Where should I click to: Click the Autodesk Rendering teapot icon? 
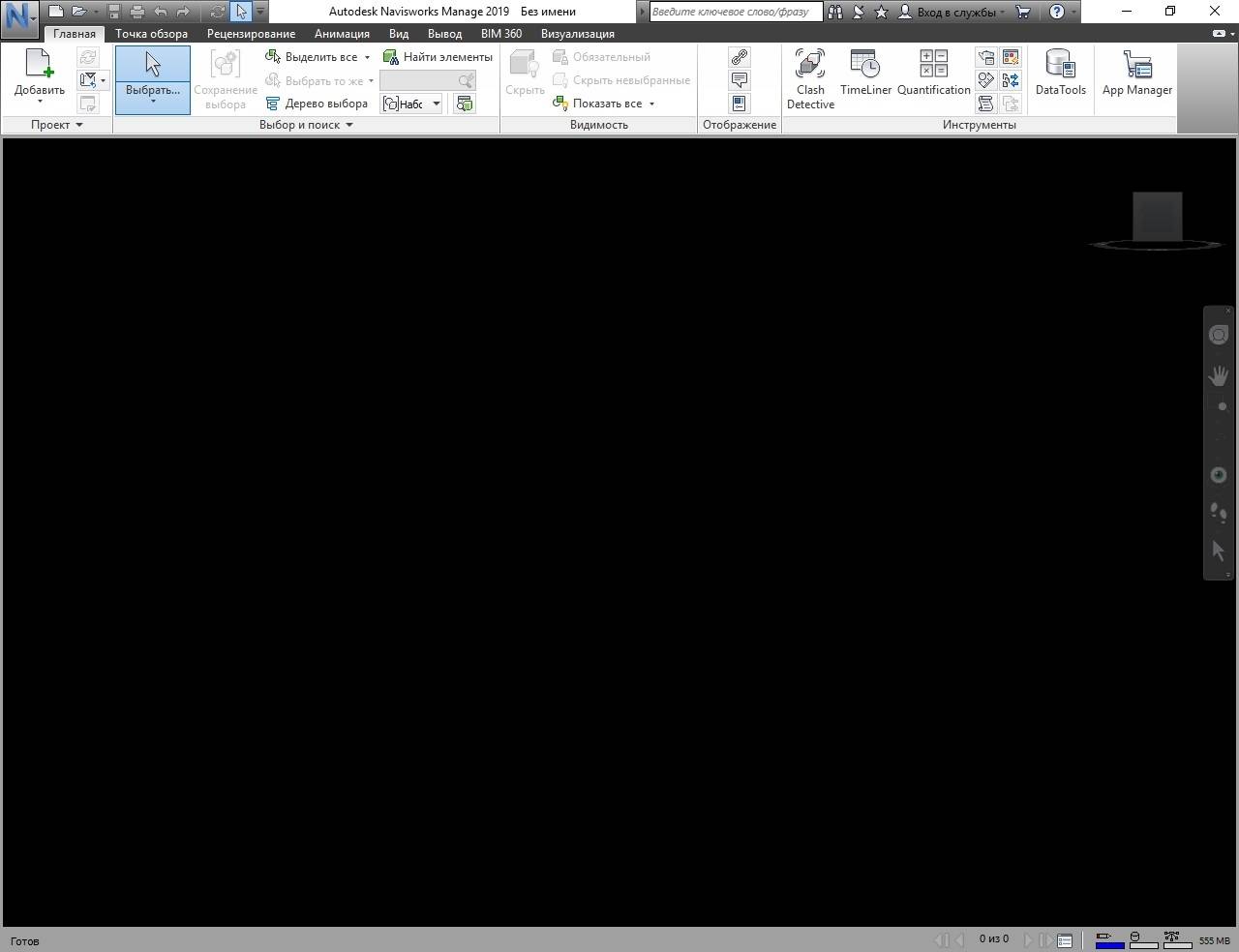pyautogui.click(x=985, y=57)
